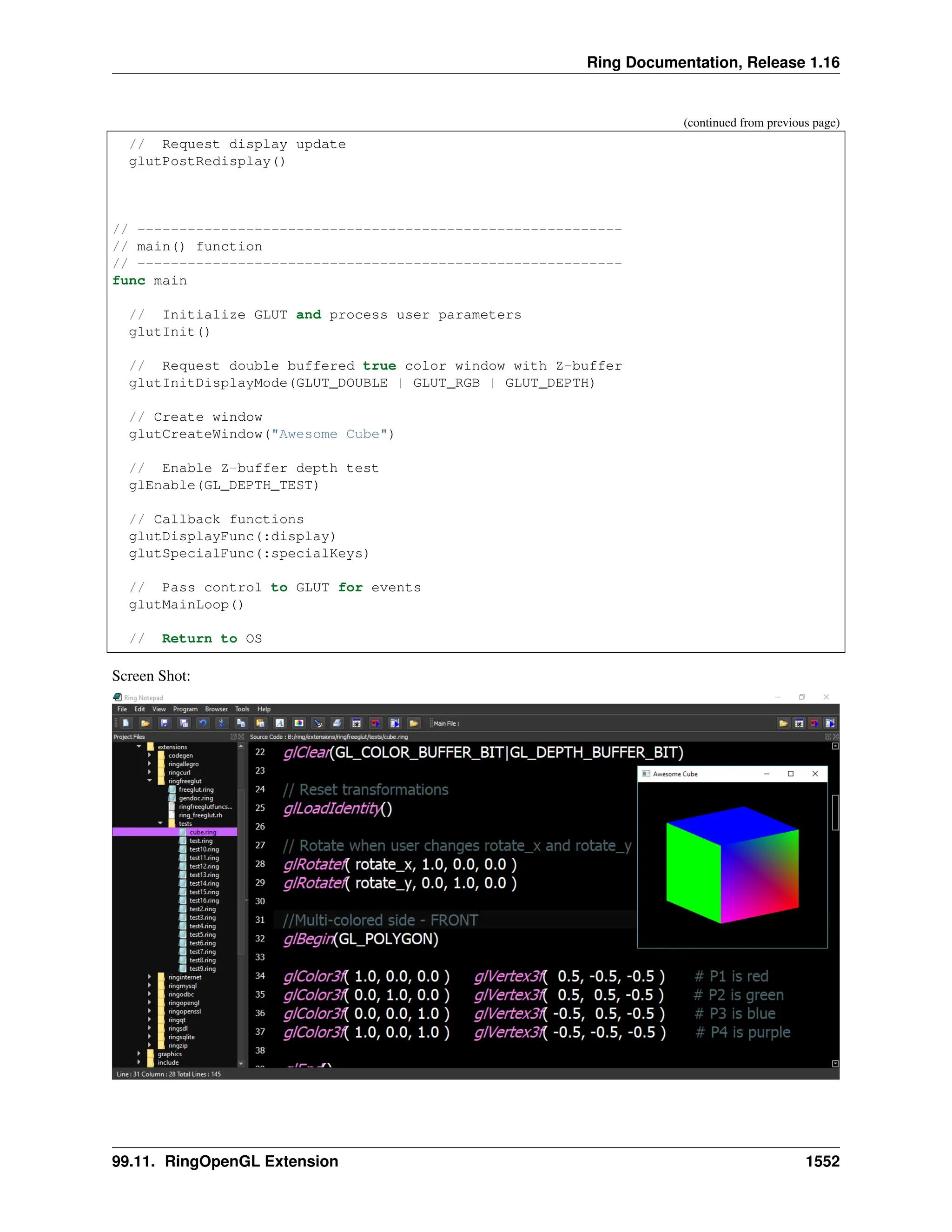The height and width of the screenshot is (1232, 952).
Task: Click the Find flashlight icon
Action: 318,723
